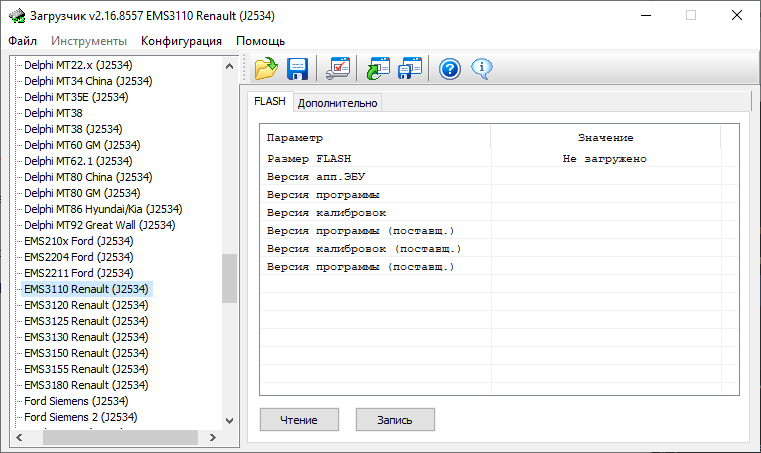This screenshot has height=453, width=761.
Task: Click the ECU list scroll up arrow
Action: (x=230, y=66)
